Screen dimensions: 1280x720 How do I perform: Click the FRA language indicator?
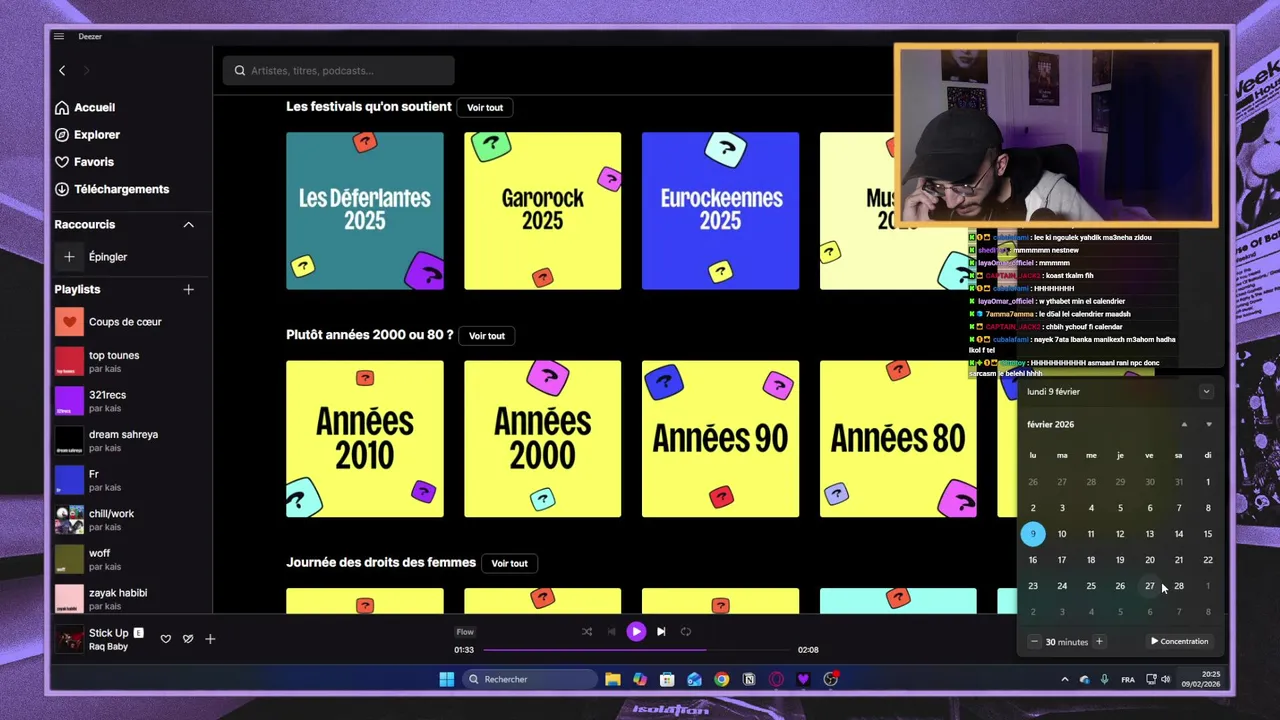click(1128, 680)
